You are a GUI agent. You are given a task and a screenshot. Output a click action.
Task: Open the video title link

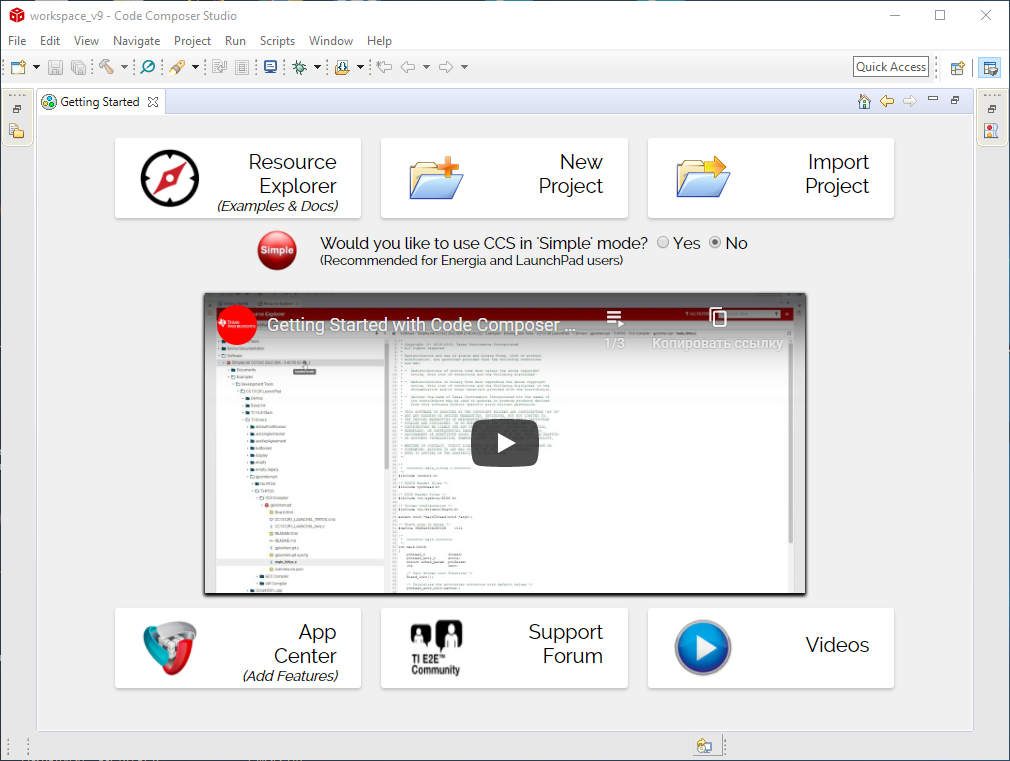click(421, 325)
